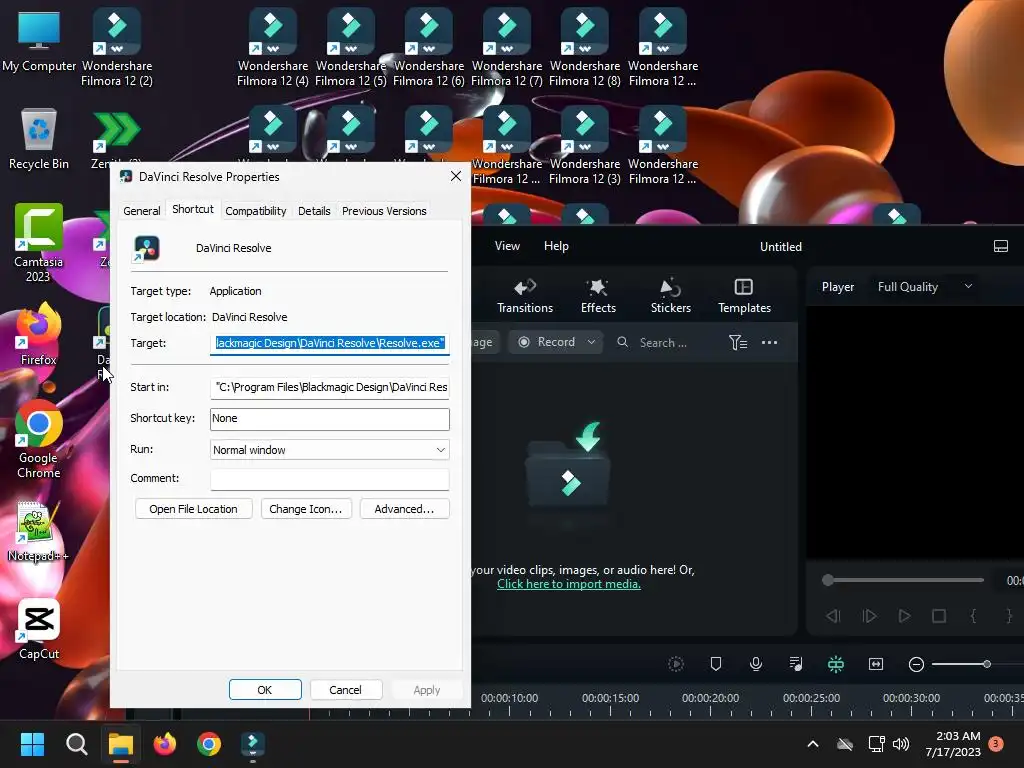
Task: Click the Change Icon... button
Action: pyautogui.click(x=306, y=509)
